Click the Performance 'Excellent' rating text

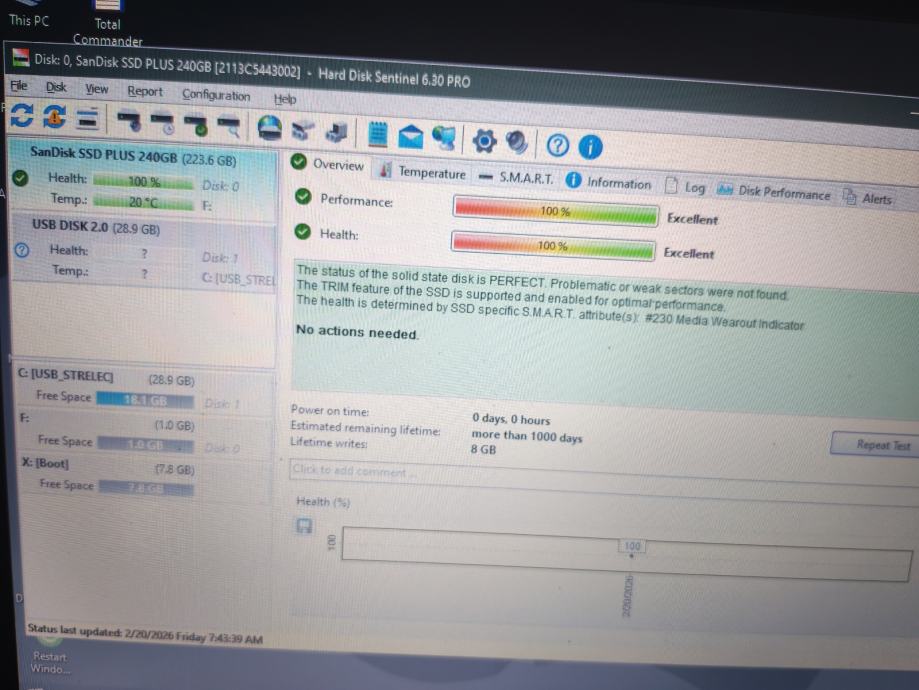[x=692, y=219]
